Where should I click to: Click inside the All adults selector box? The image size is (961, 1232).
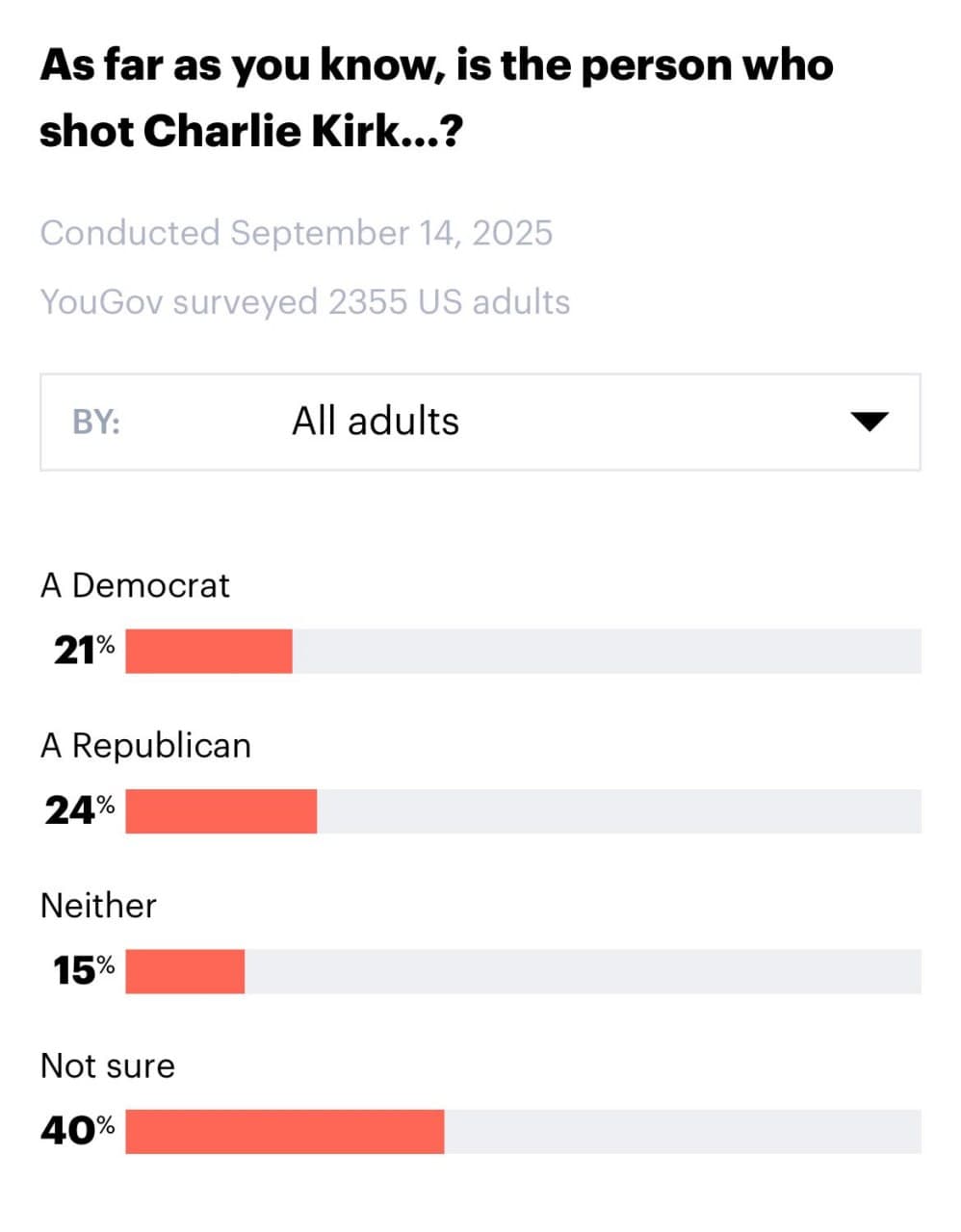(374, 421)
